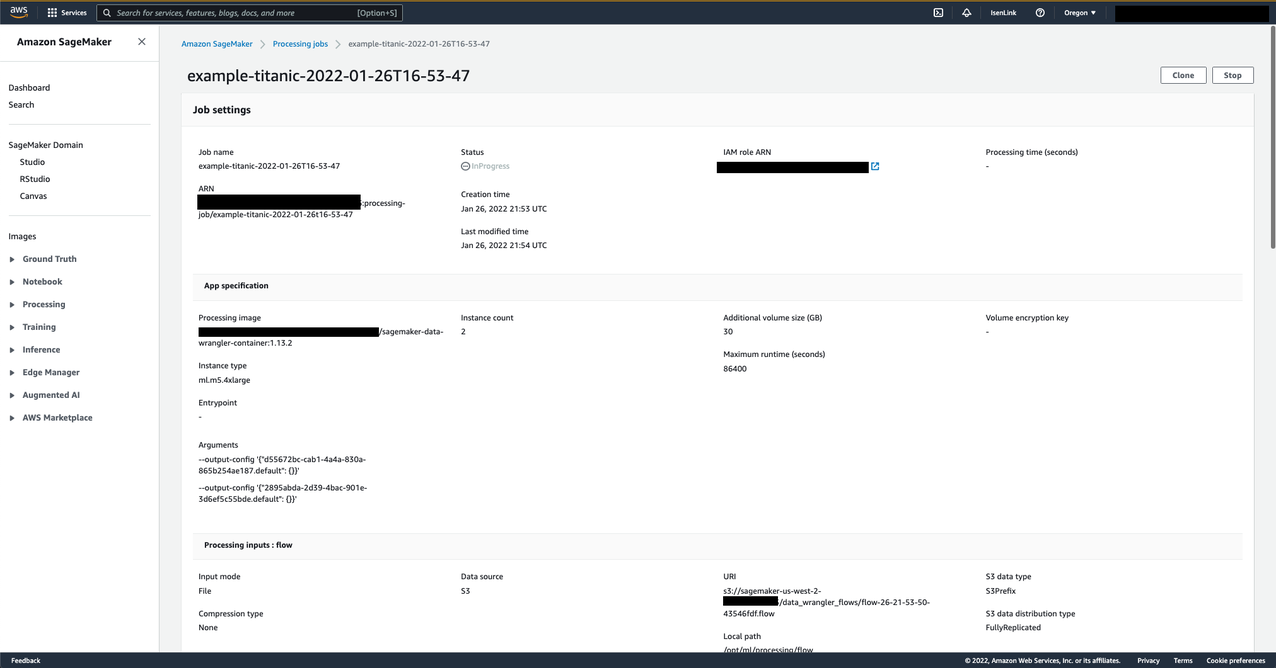Select S3 data type value S3Prefix
Image resolution: width=1276 pixels, height=668 pixels.
coord(1001,591)
